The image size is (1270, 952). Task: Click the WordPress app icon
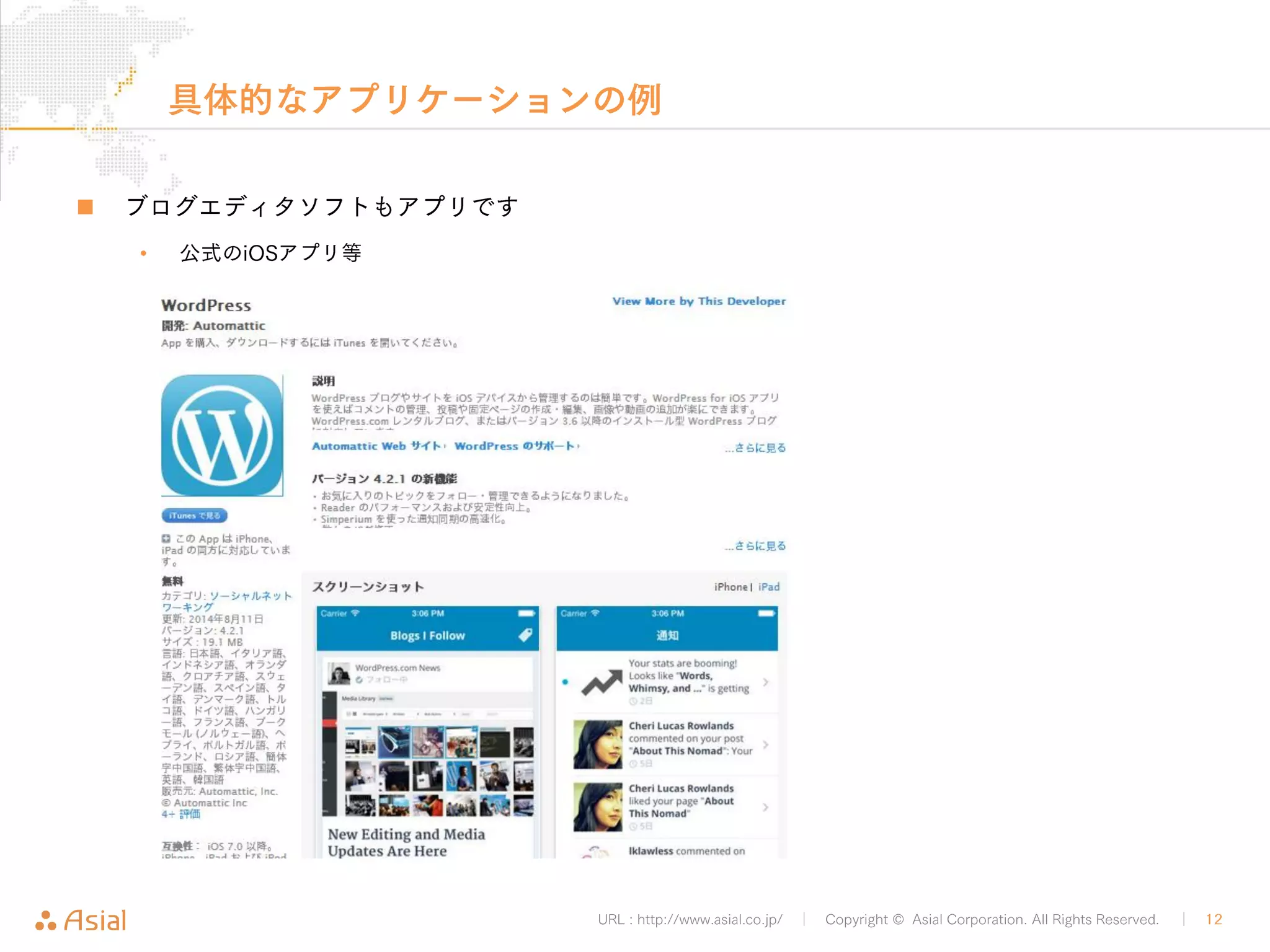tap(222, 435)
